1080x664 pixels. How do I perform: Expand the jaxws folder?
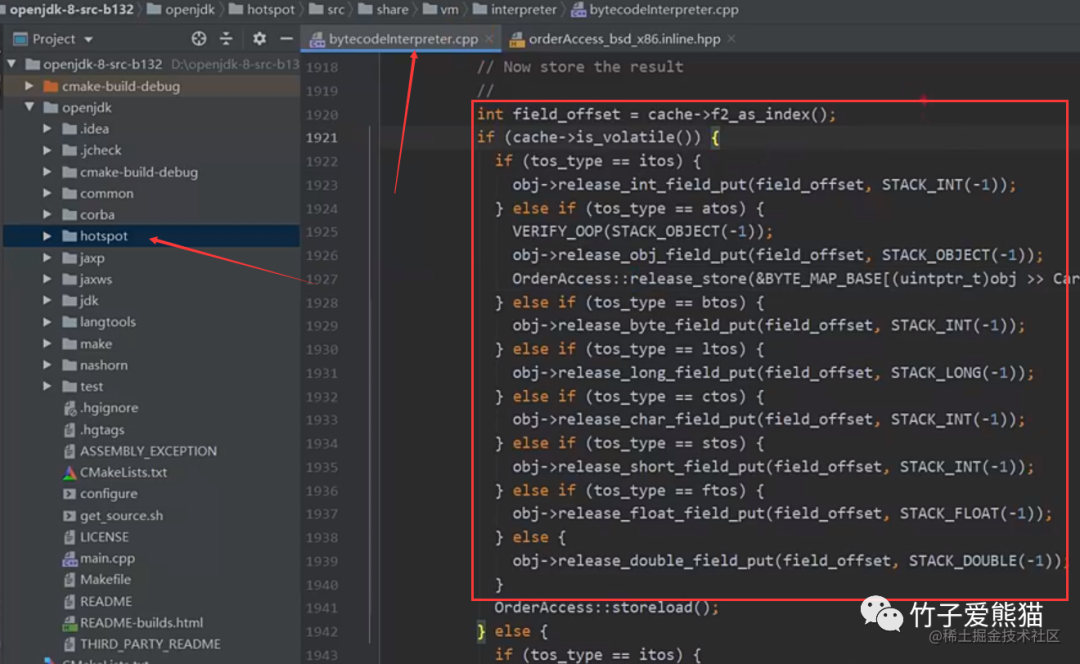(47, 280)
